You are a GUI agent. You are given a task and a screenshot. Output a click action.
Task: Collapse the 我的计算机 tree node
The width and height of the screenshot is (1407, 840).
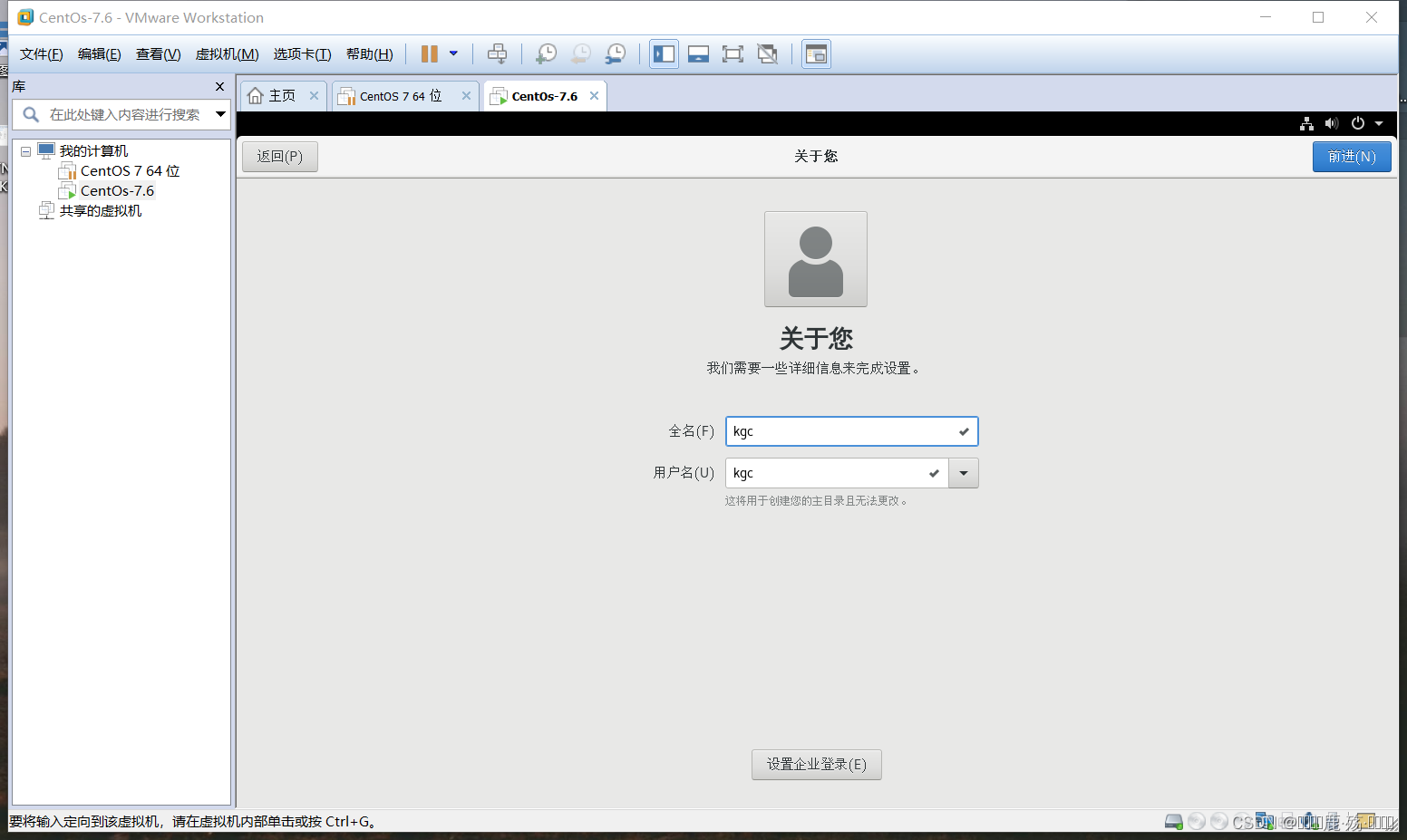tap(26, 151)
